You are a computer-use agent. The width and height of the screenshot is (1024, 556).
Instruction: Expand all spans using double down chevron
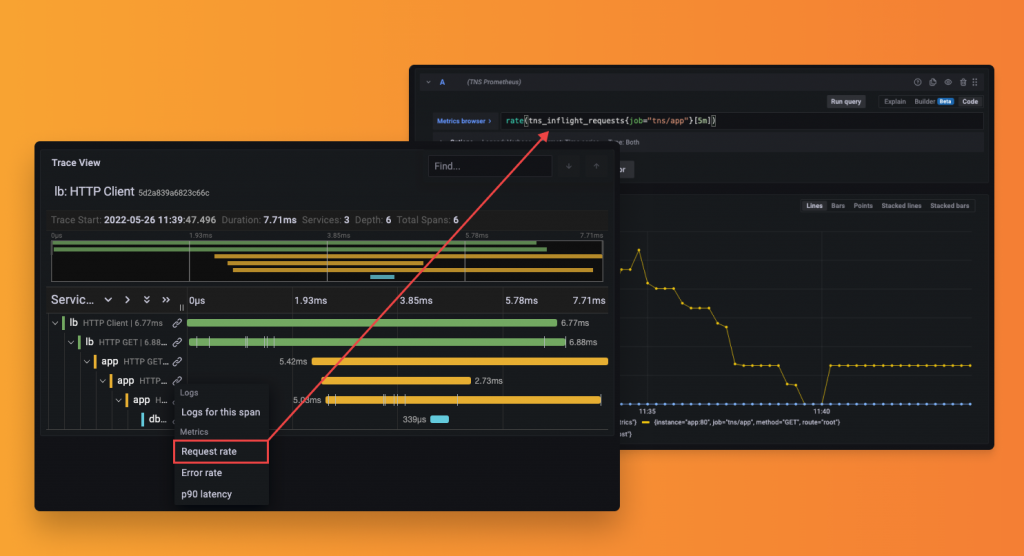click(x=147, y=300)
